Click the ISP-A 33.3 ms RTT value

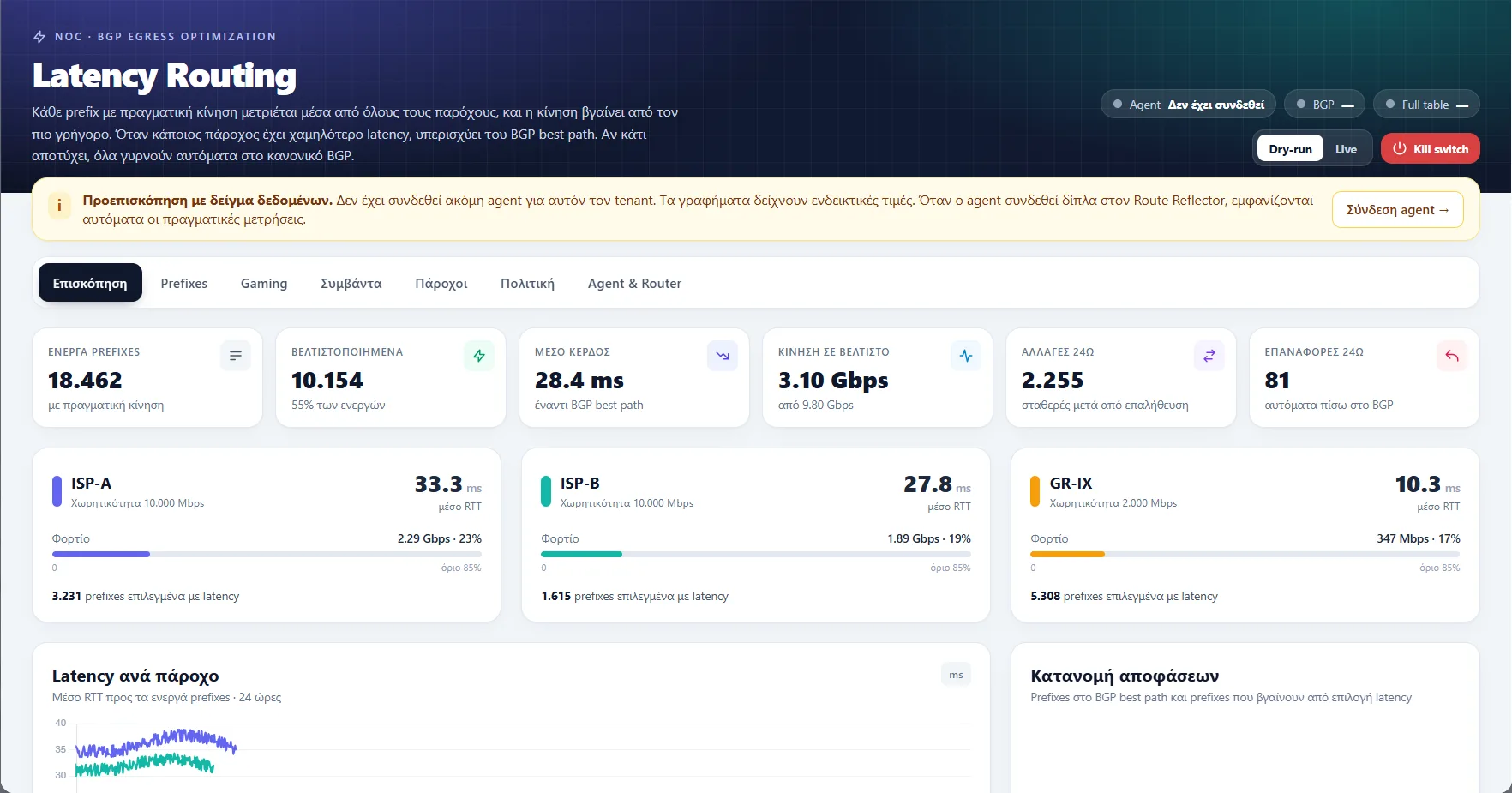pyautogui.click(x=447, y=484)
